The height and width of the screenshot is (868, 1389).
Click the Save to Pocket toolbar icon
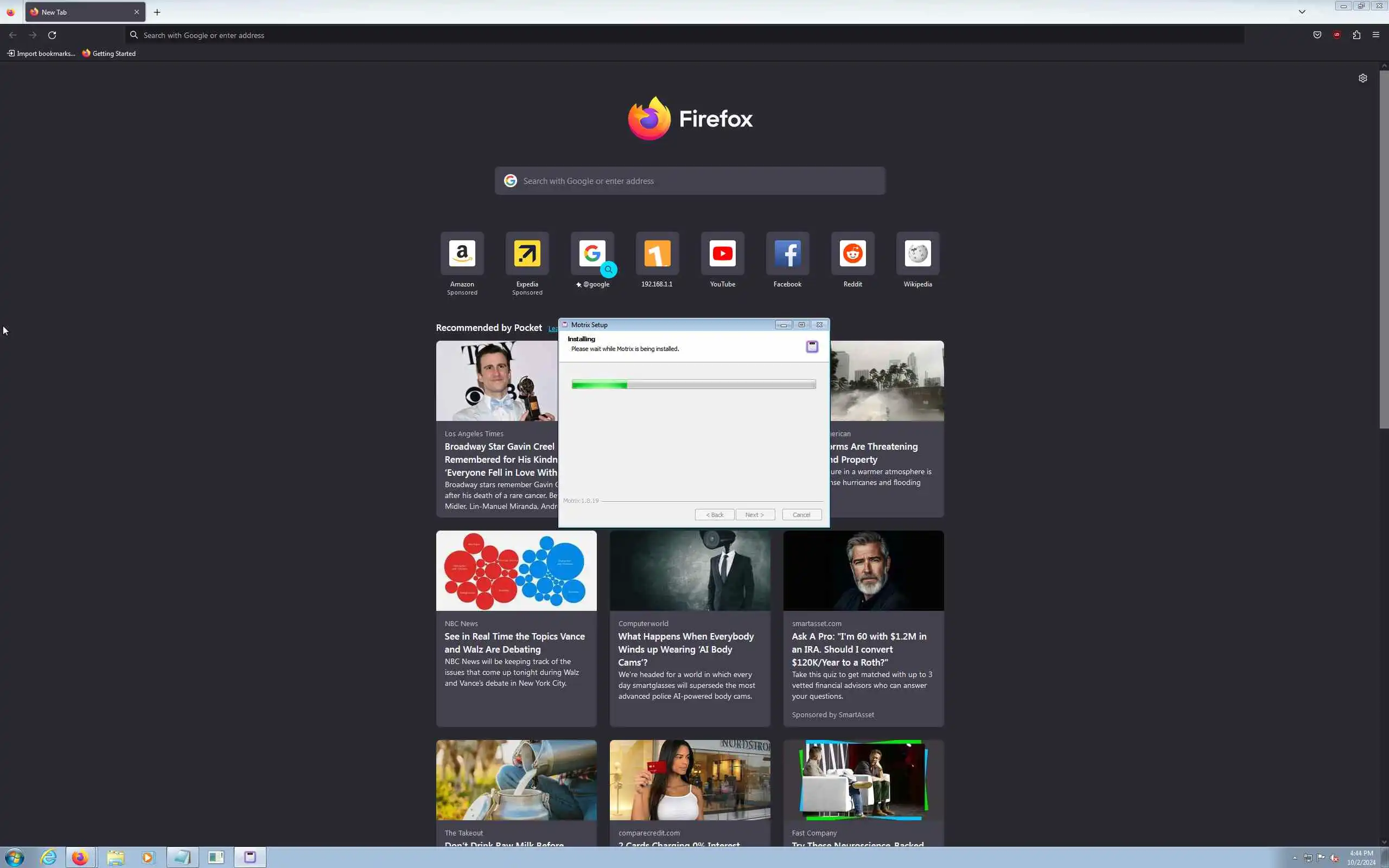pyautogui.click(x=1317, y=35)
